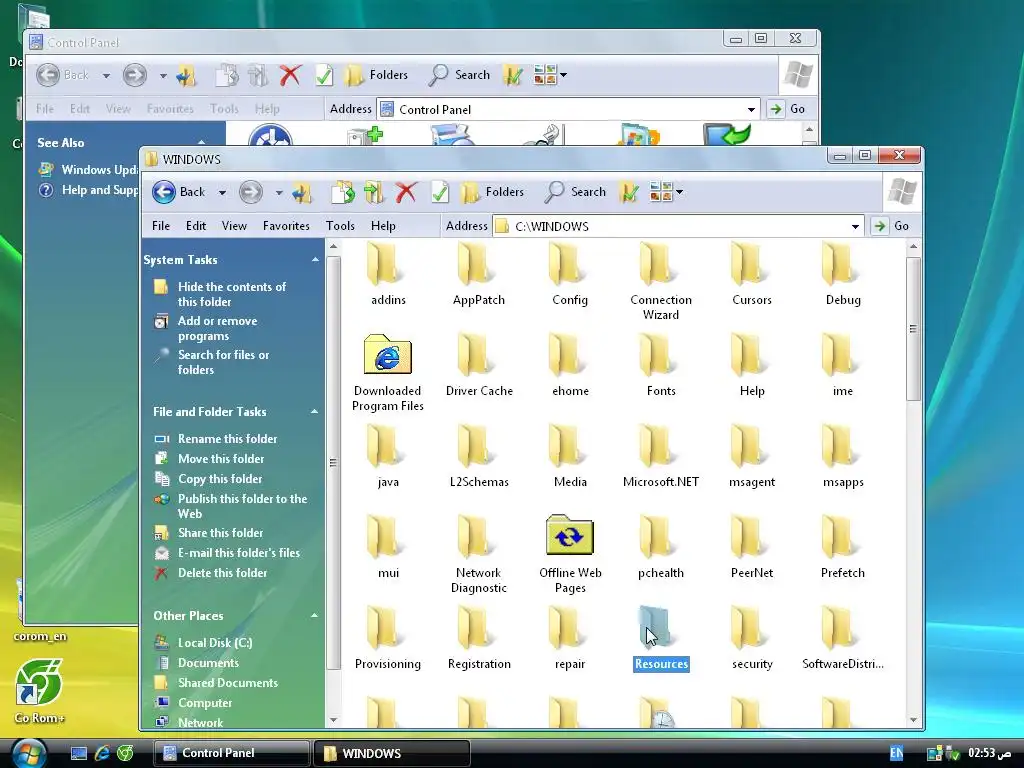Open Local Disk (C:) in Other Places
Image resolution: width=1024 pixels, height=768 pixels.
tap(215, 643)
